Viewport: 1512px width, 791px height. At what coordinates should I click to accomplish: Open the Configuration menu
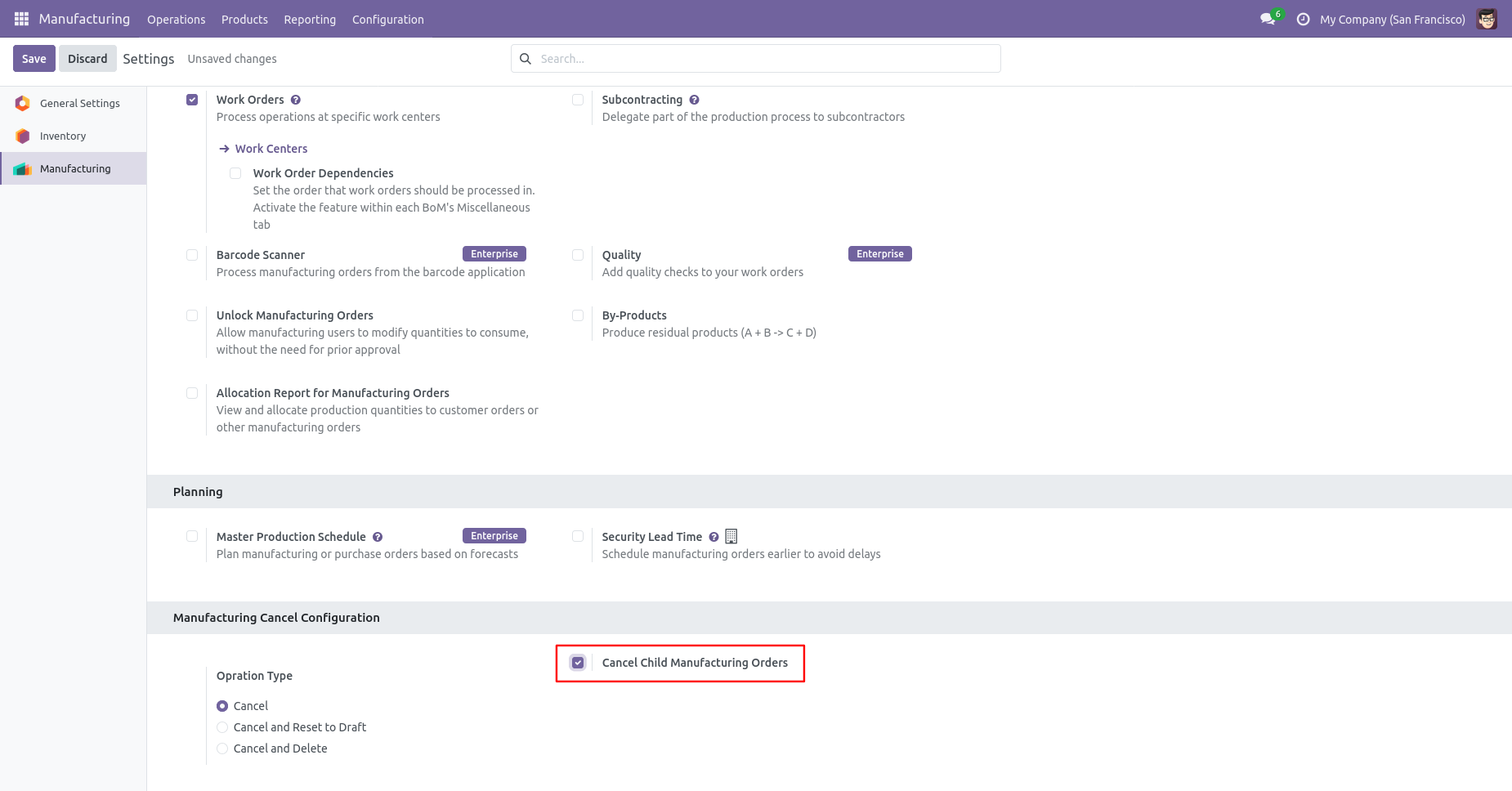tap(387, 20)
